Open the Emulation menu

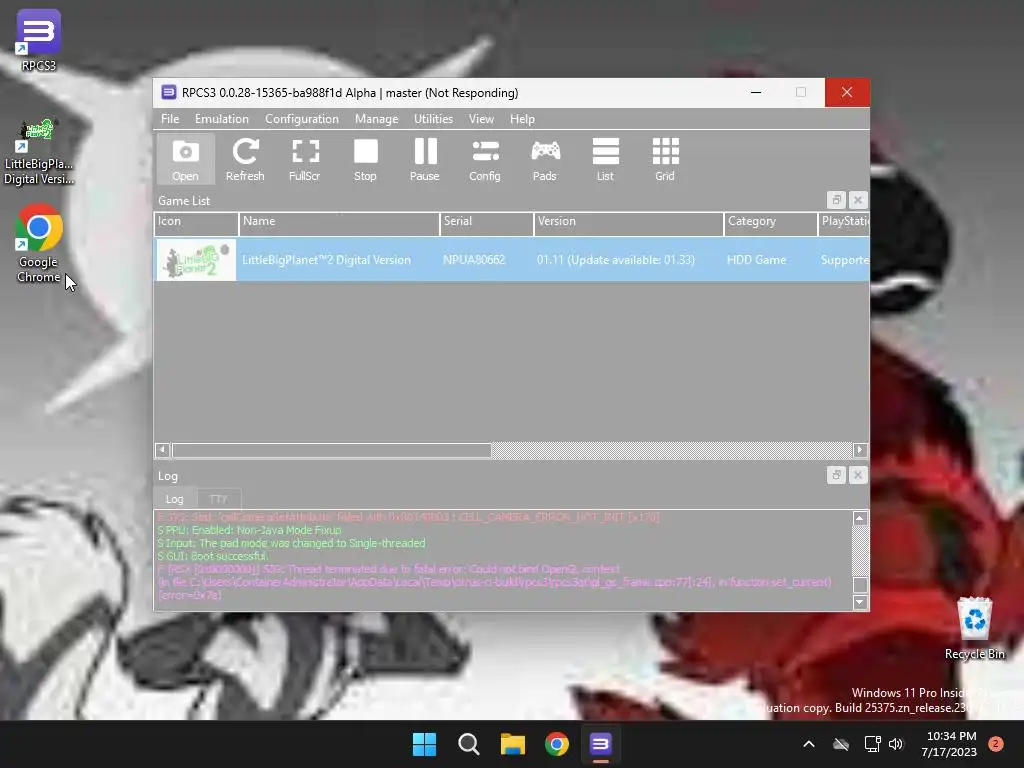tap(222, 119)
